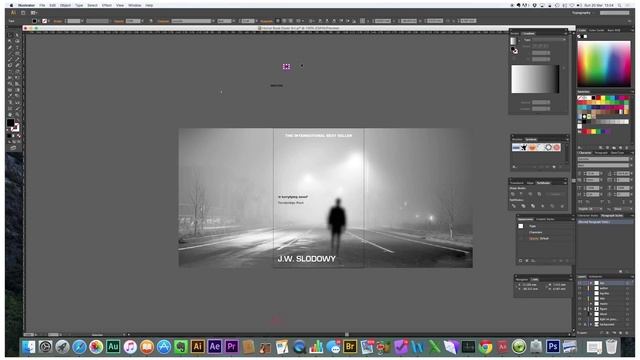Open Google Chrome from the Dock
640x360 pixels.
485,347
